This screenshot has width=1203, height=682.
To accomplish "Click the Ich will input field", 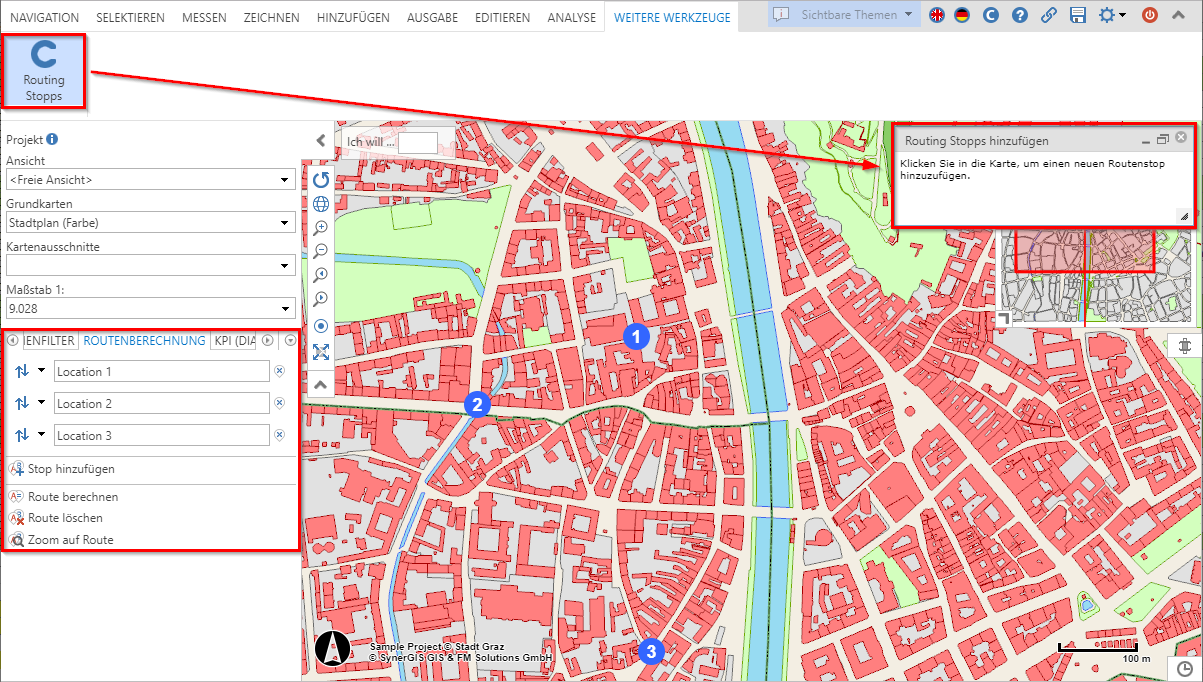I will (x=418, y=142).
